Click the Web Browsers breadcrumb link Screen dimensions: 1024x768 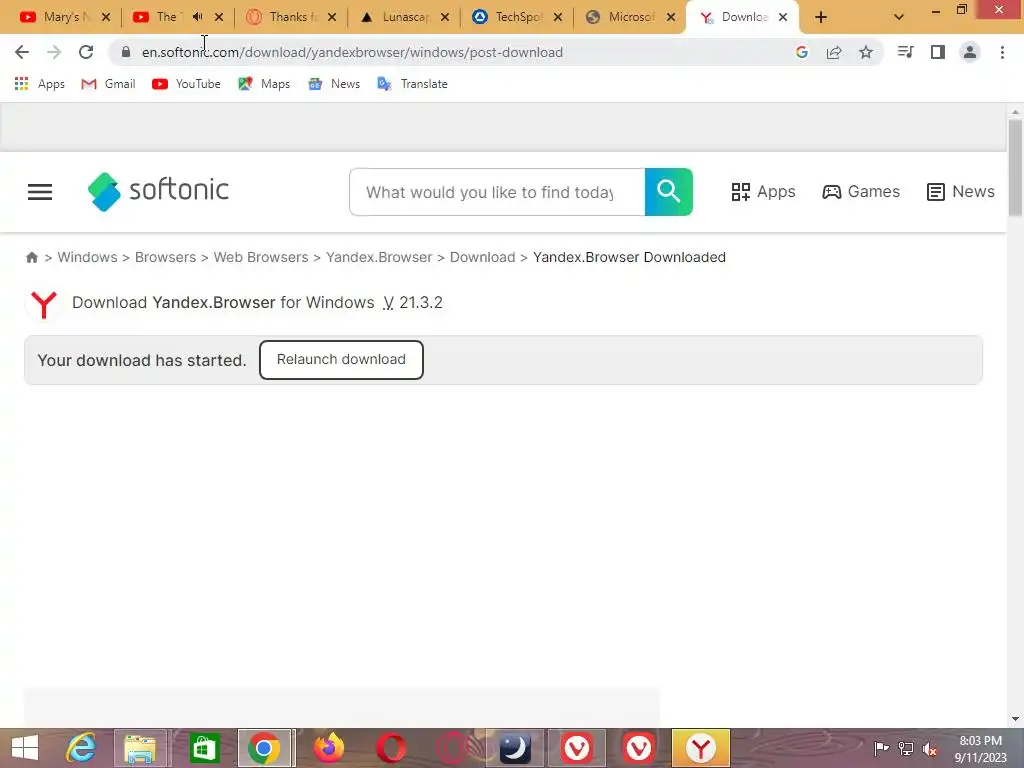(x=261, y=257)
